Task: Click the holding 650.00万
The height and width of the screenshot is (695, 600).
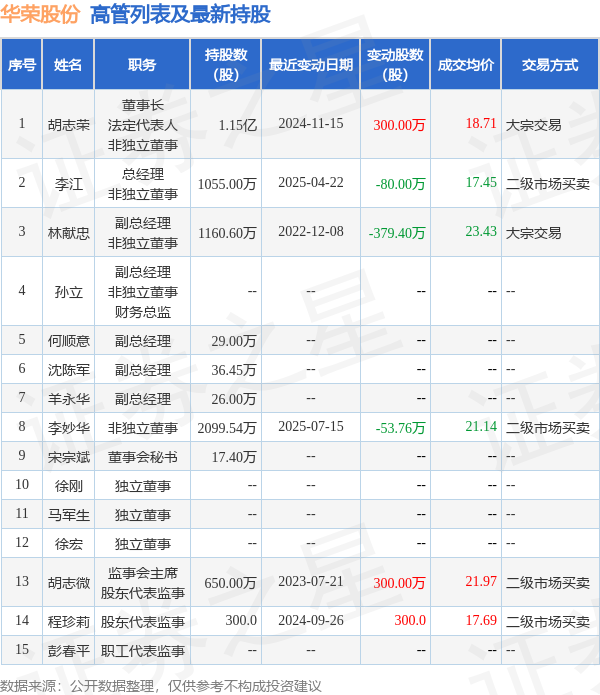Action: [x=230, y=583]
